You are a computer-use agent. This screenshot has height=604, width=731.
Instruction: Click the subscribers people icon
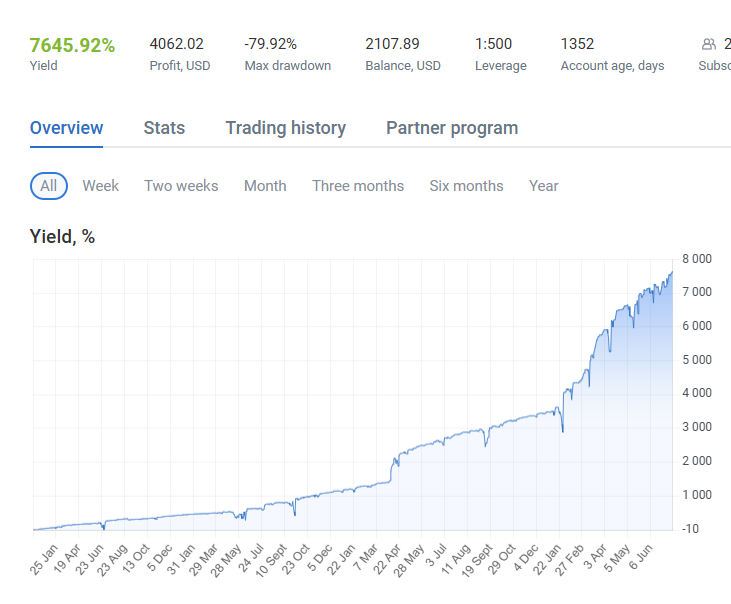[709, 44]
